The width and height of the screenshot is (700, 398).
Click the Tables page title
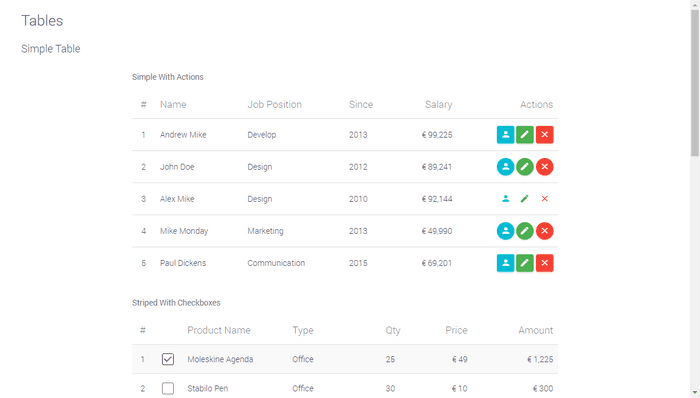[42, 21]
